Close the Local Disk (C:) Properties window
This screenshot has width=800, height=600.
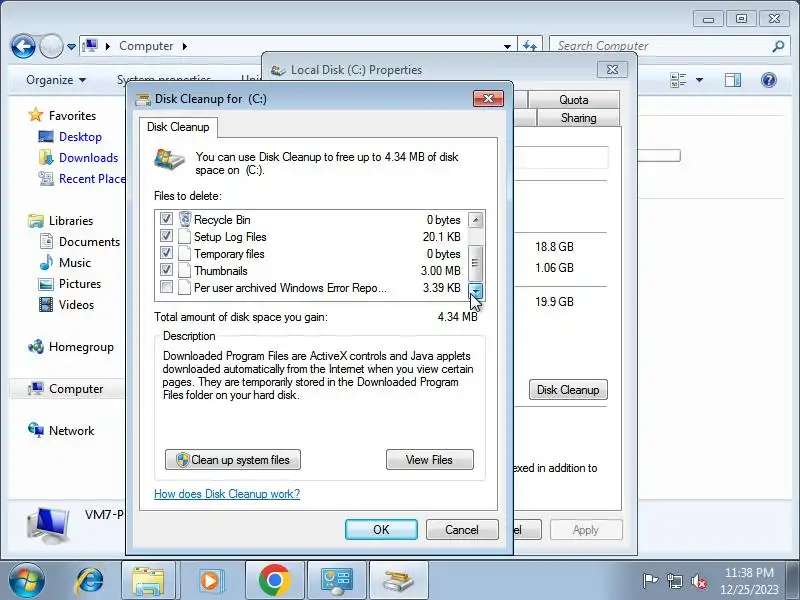click(x=612, y=69)
